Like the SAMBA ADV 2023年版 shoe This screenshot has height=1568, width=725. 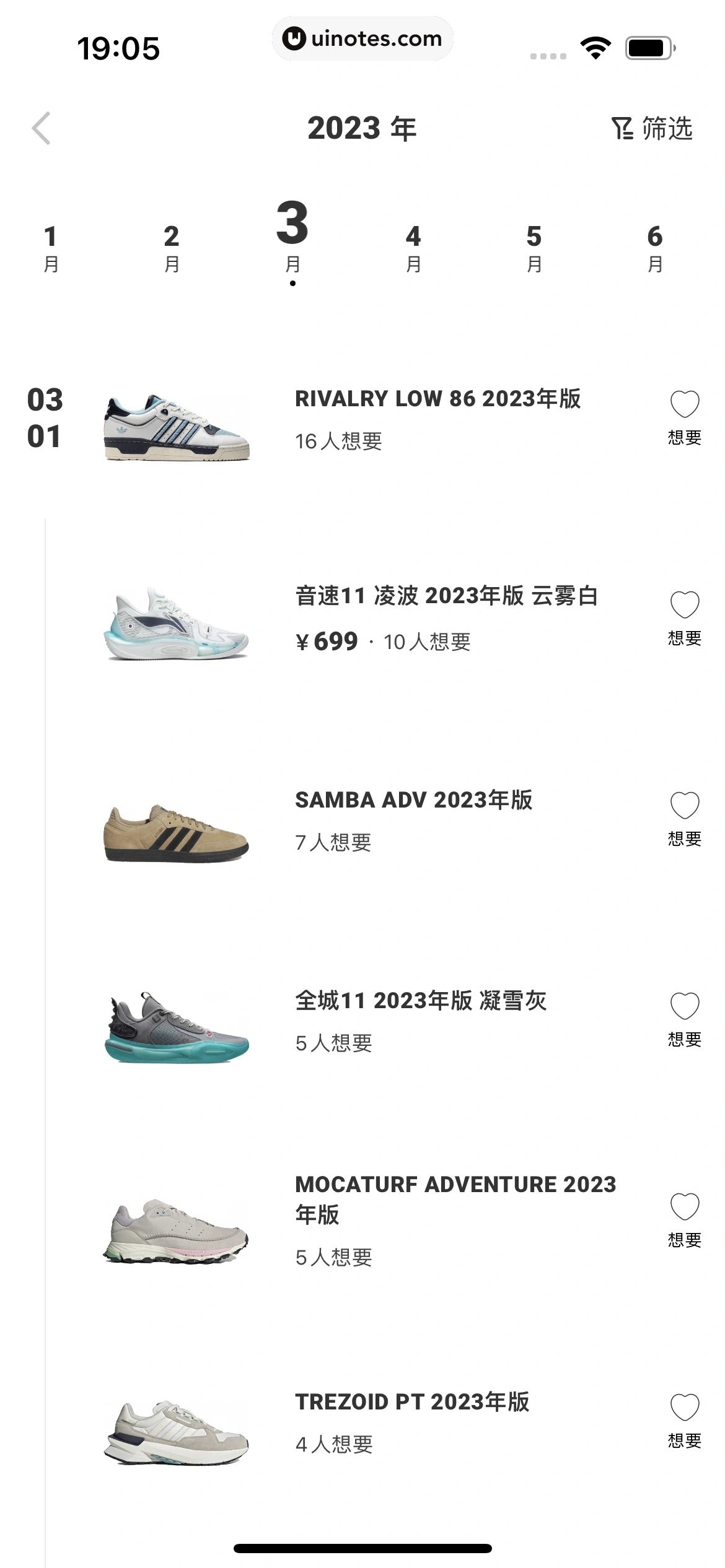point(685,805)
